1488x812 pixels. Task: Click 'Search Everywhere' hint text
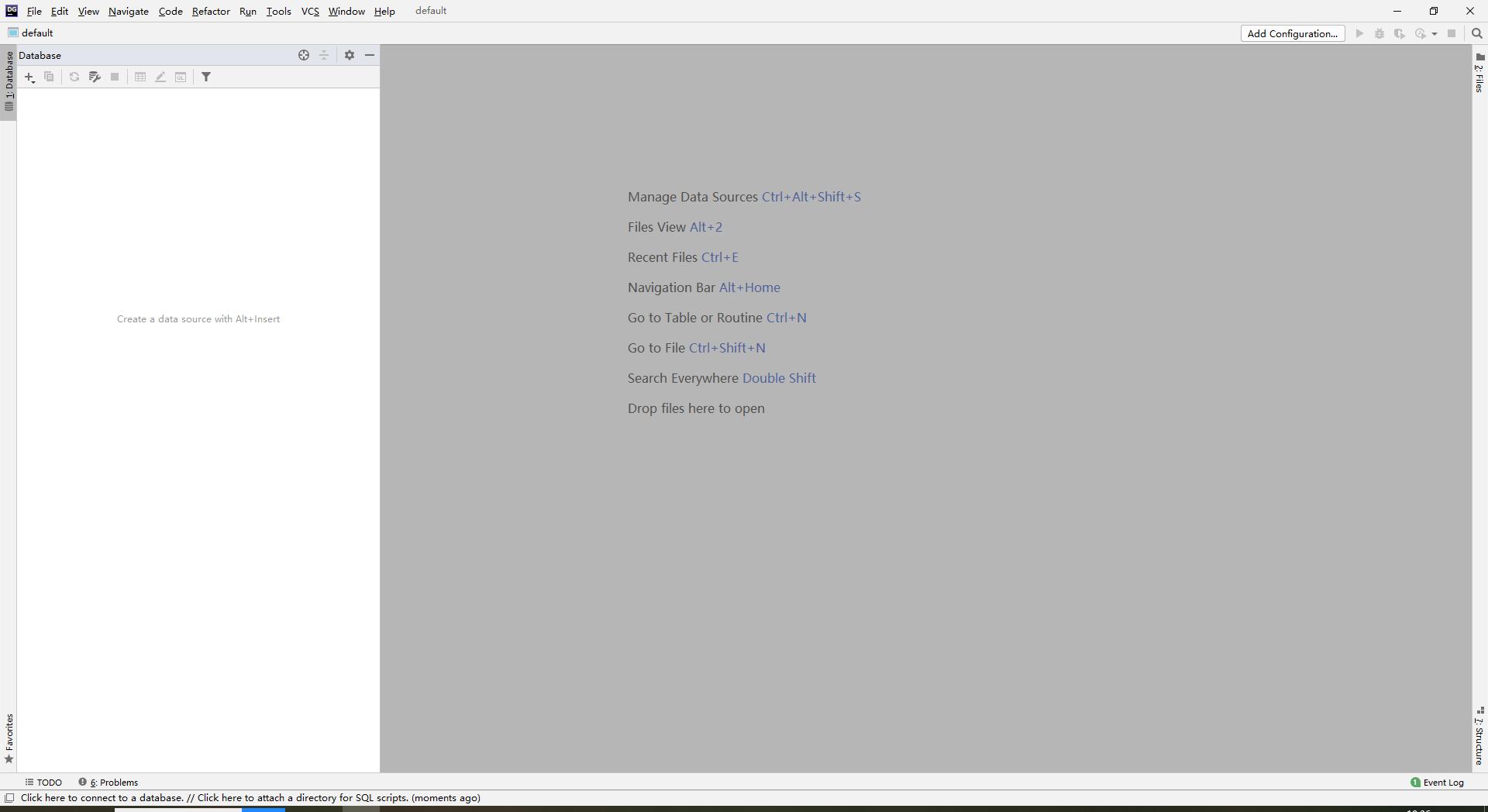pos(683,378)
